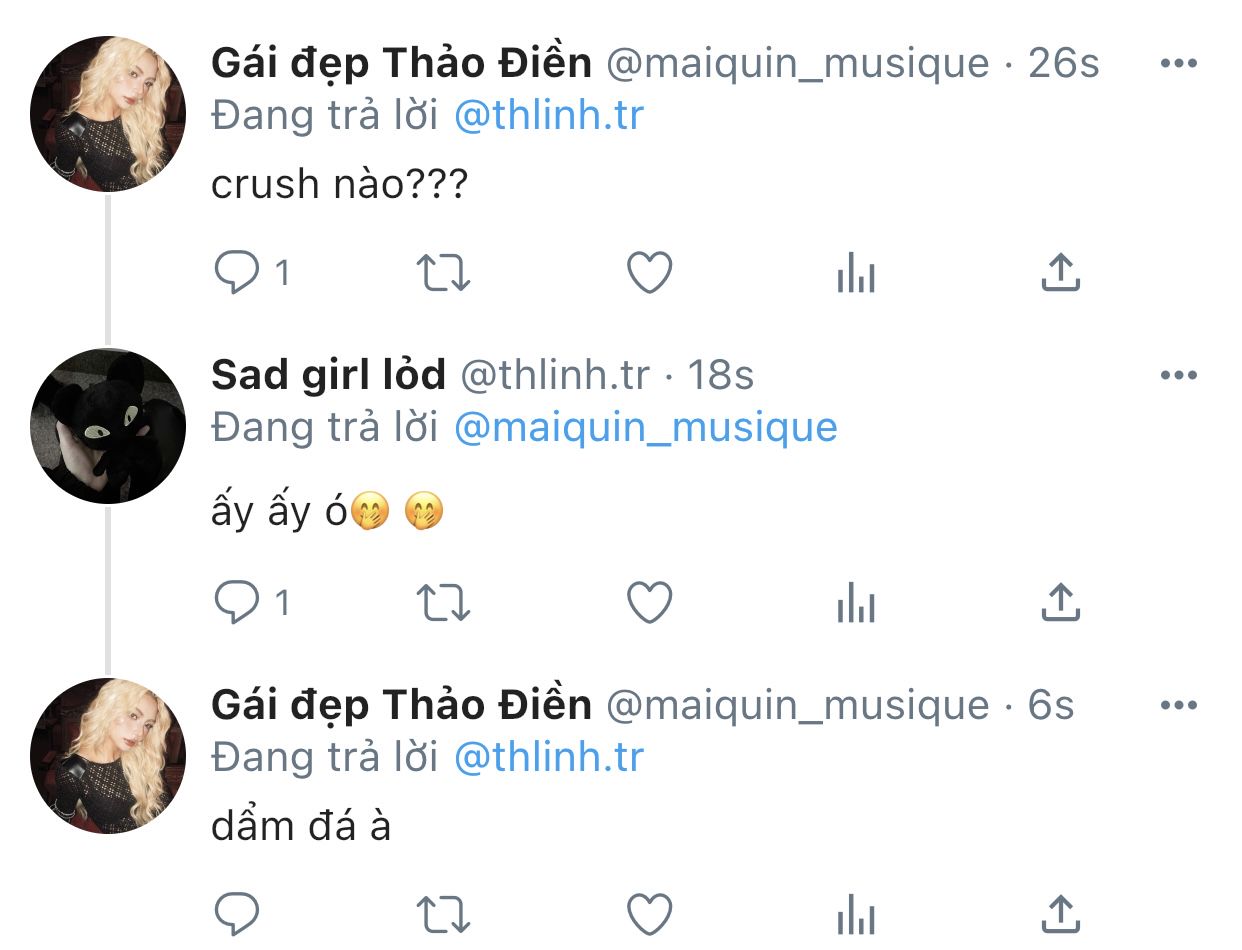Open more options on 26s tweet
This screenshot has width=1242, height=950.
[1178, 64]
